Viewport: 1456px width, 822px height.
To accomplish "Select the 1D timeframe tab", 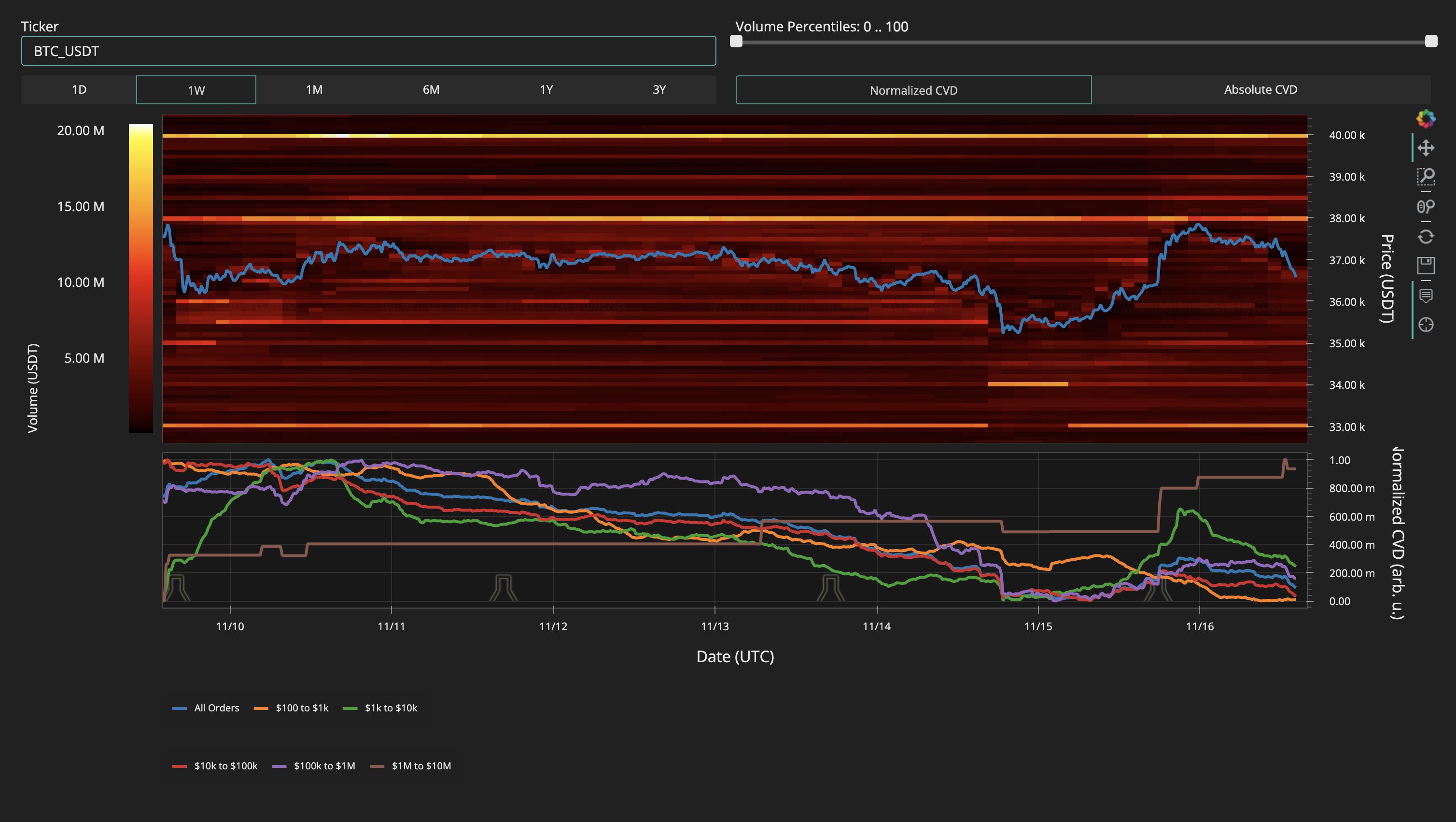I will (x=79, y=90).
